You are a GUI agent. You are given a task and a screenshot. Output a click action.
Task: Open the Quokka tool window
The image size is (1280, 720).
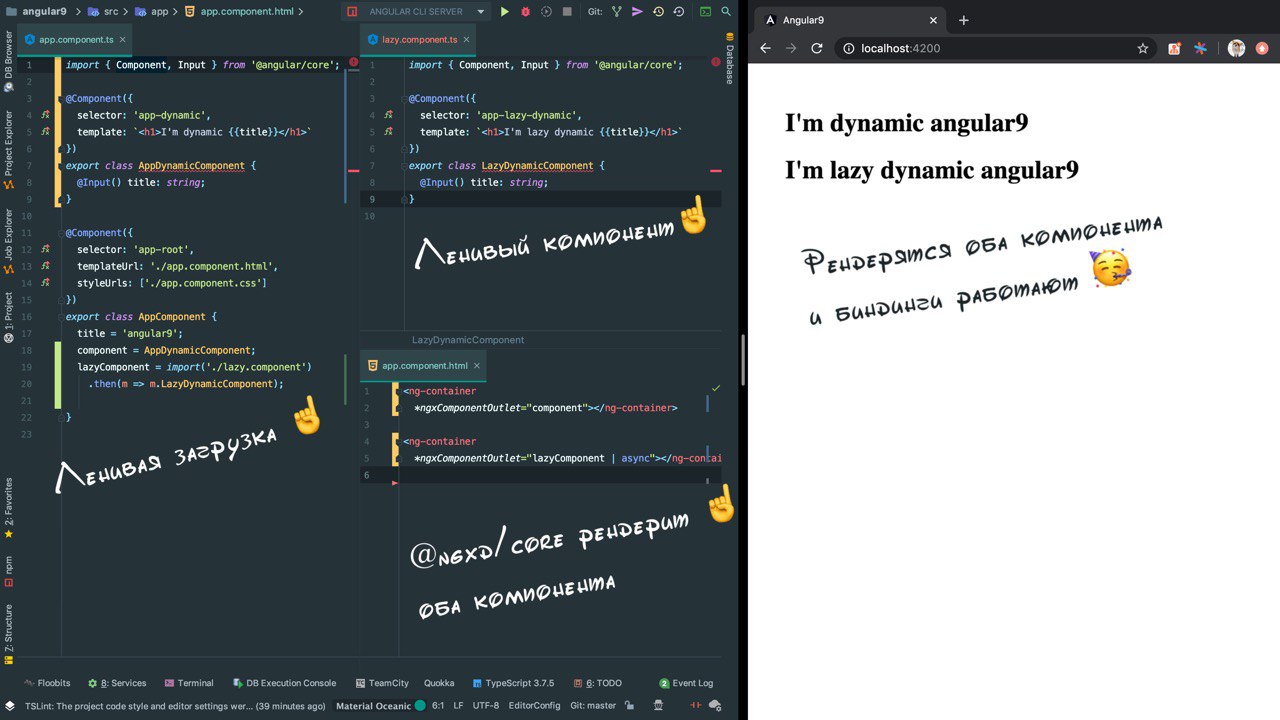(x=439, y=683)
